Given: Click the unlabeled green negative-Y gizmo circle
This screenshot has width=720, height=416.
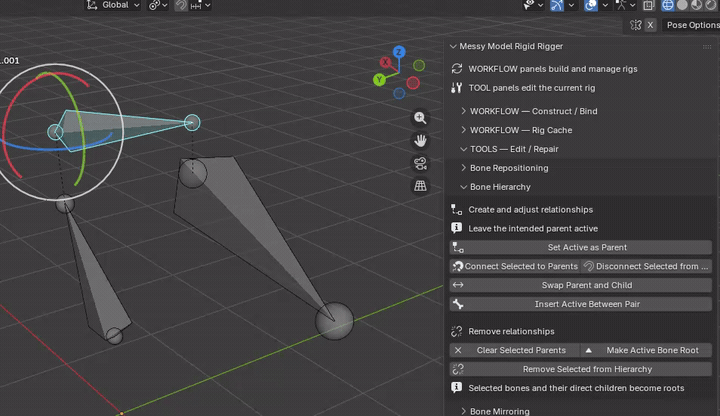Looking at the screenshot, I should point(419,66).
